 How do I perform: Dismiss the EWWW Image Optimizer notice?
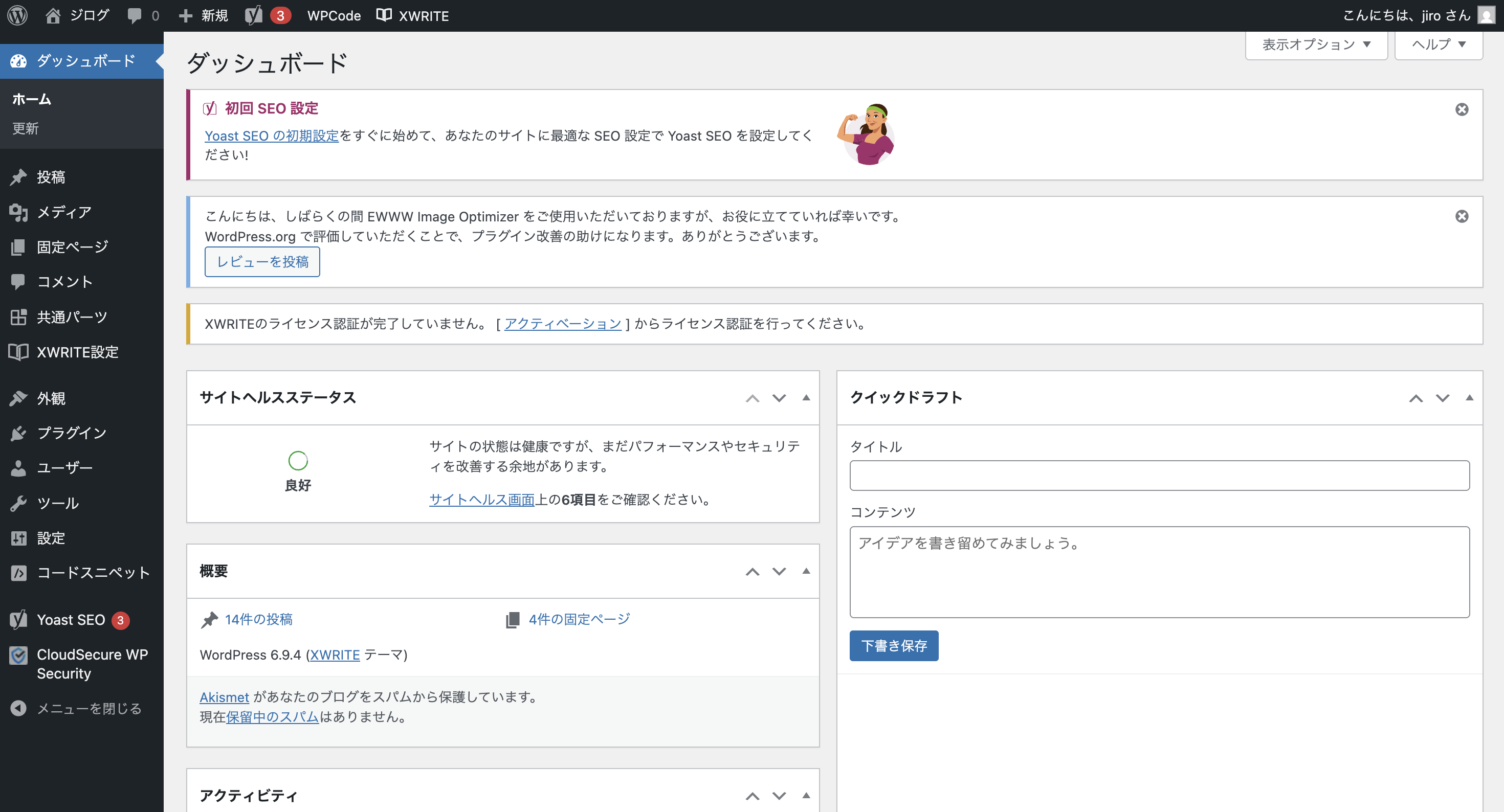[x=1462, y=216]
